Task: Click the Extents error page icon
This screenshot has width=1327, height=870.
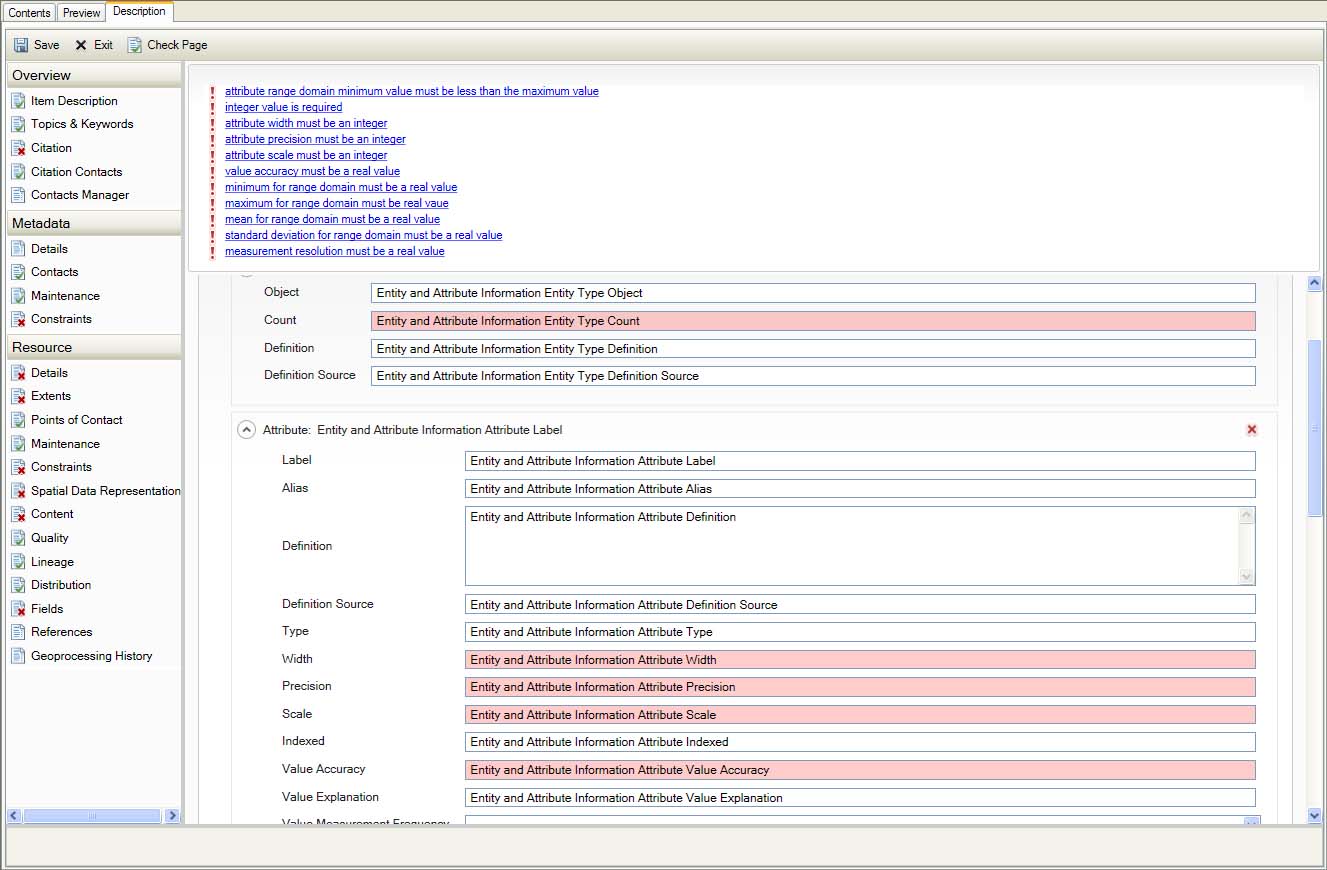Action: (18, 396)
